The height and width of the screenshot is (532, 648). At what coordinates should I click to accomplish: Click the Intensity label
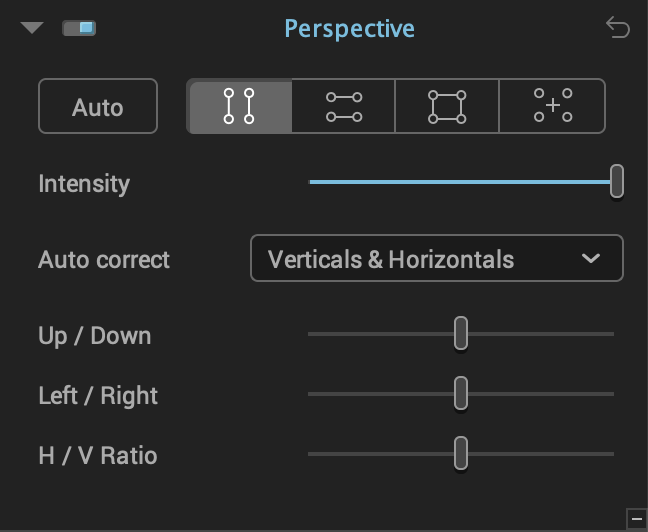click(x=84, y=184)
